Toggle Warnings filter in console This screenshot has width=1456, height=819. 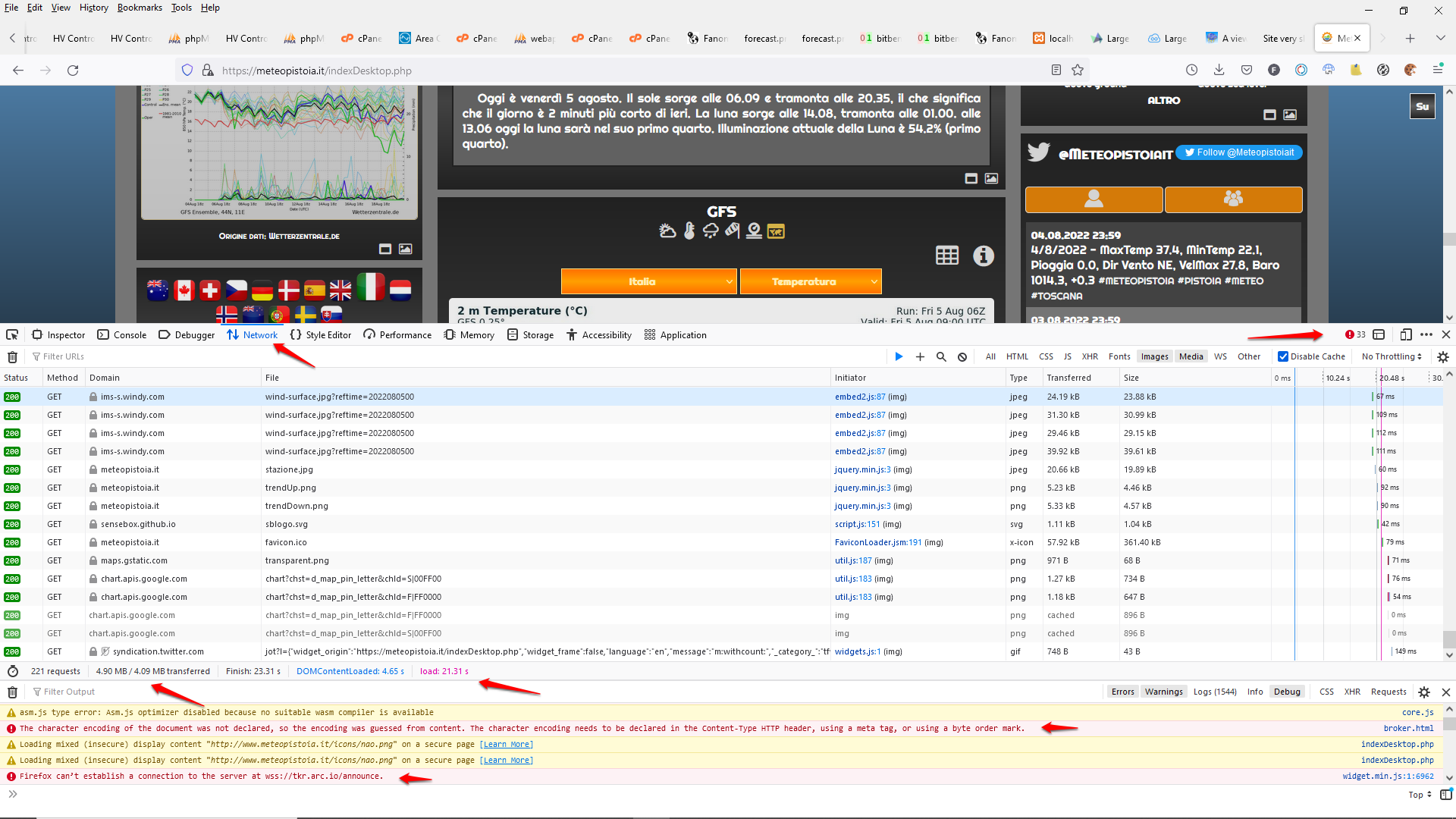tap(1163, 692)
